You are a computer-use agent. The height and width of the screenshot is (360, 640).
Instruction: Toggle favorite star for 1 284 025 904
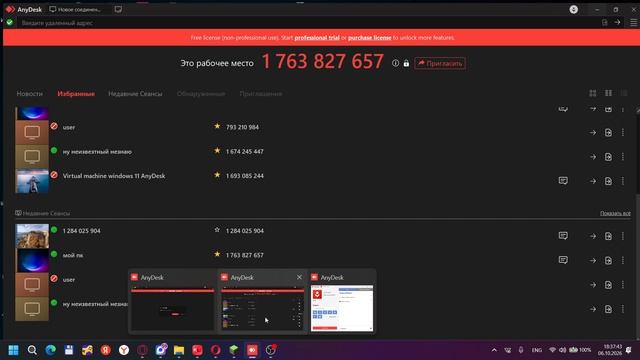pos(217,230)
